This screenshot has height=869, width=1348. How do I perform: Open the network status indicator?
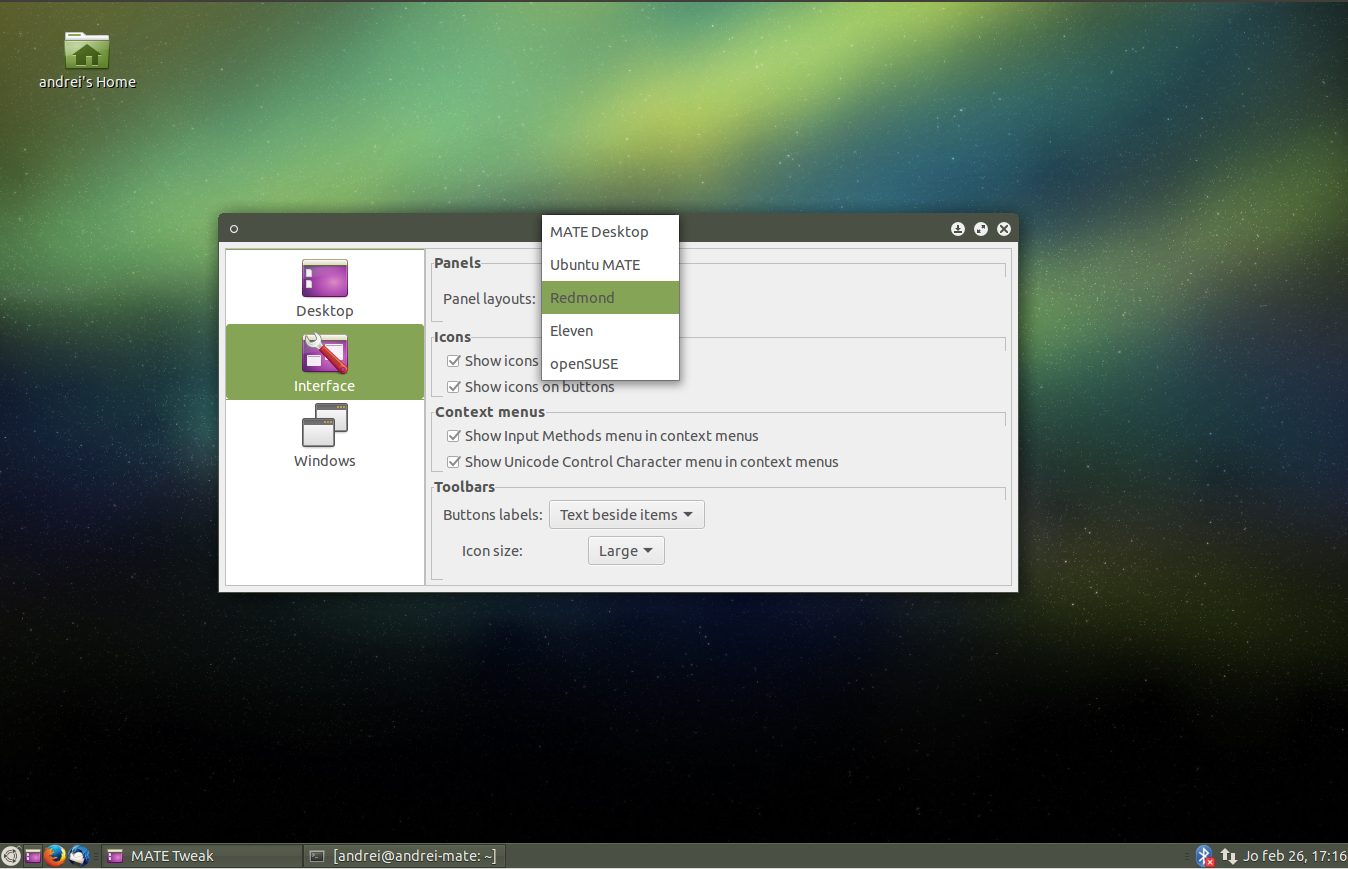[x=1227, y=855]
